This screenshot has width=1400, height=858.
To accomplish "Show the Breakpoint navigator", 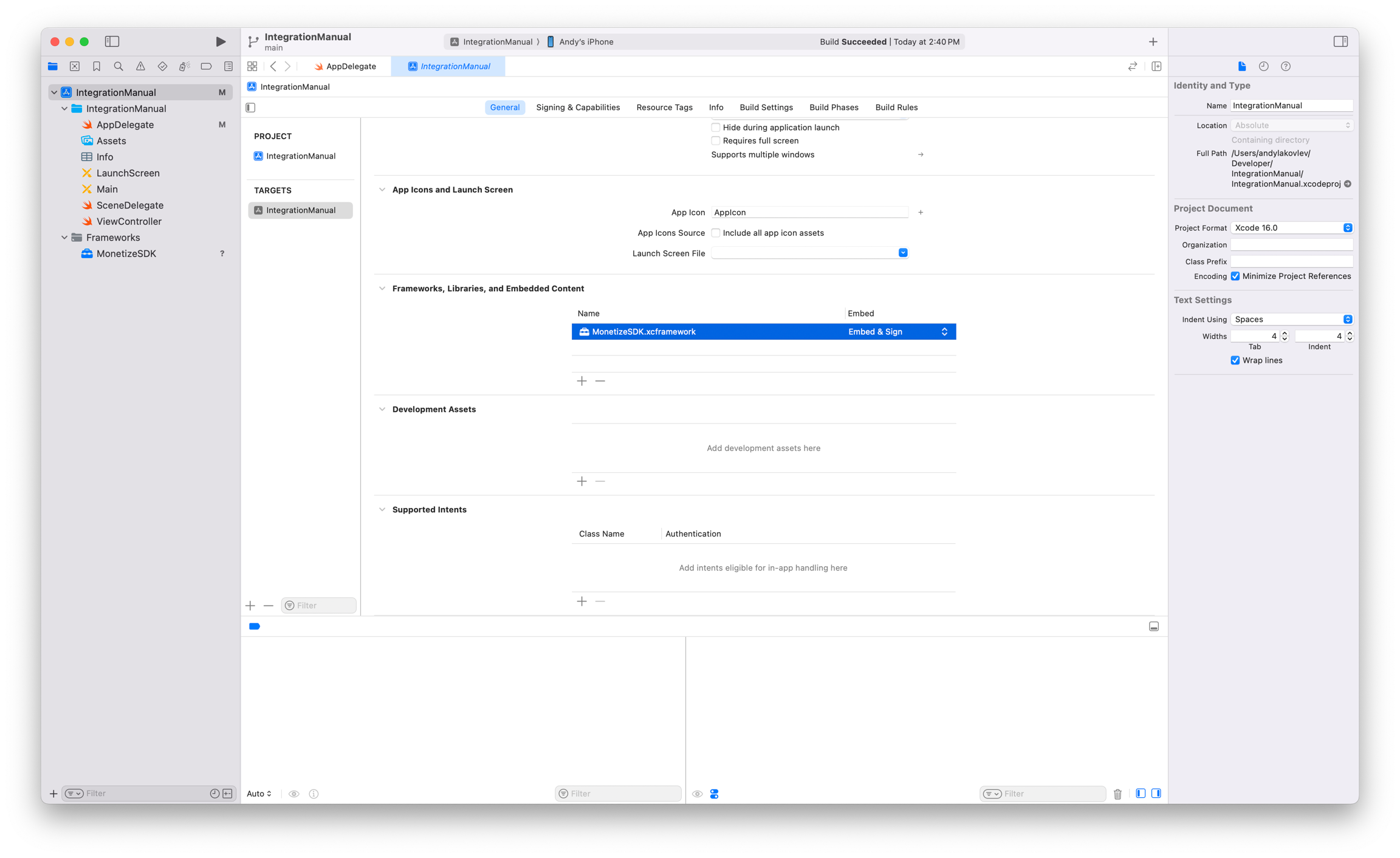I will point(206,66).
